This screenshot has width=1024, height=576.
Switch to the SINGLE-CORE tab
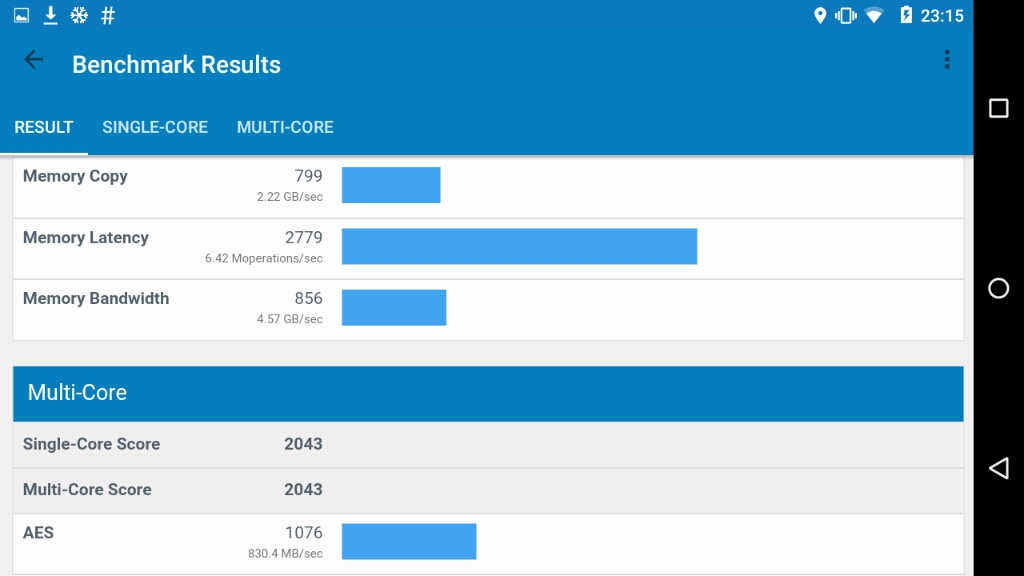pyautogui.click(x=155, y=127)
